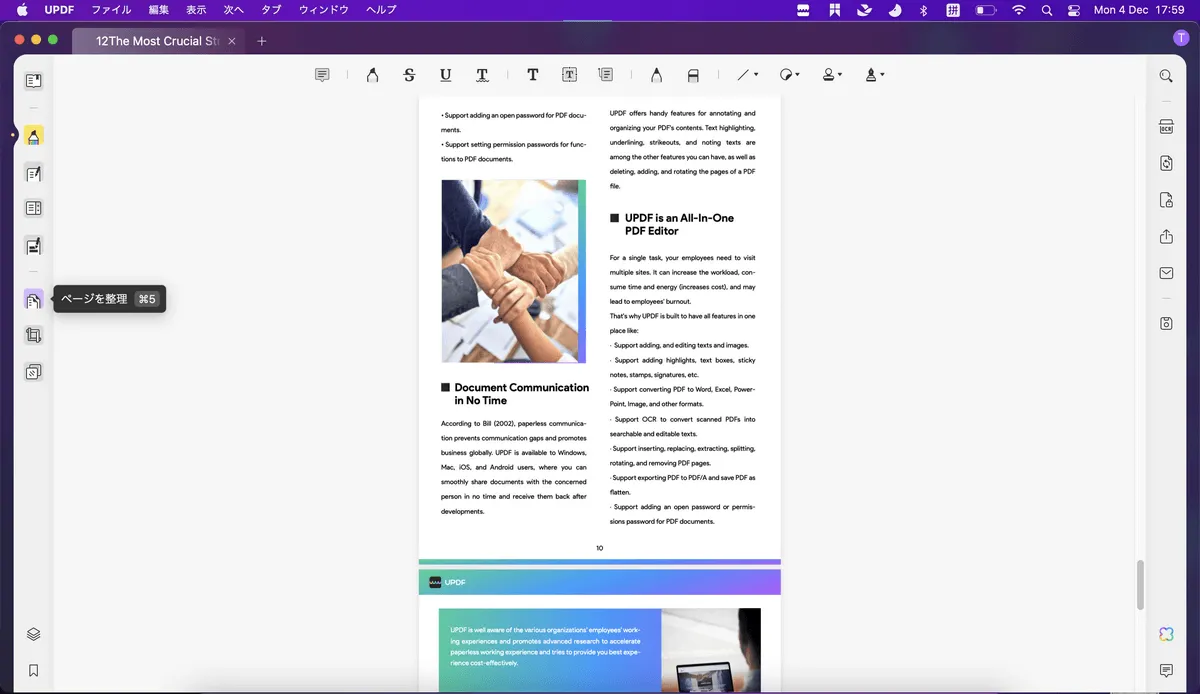Click the Search magnifier in right sidebar
Screen dimensions: 1200x694
pos(1166,76)
